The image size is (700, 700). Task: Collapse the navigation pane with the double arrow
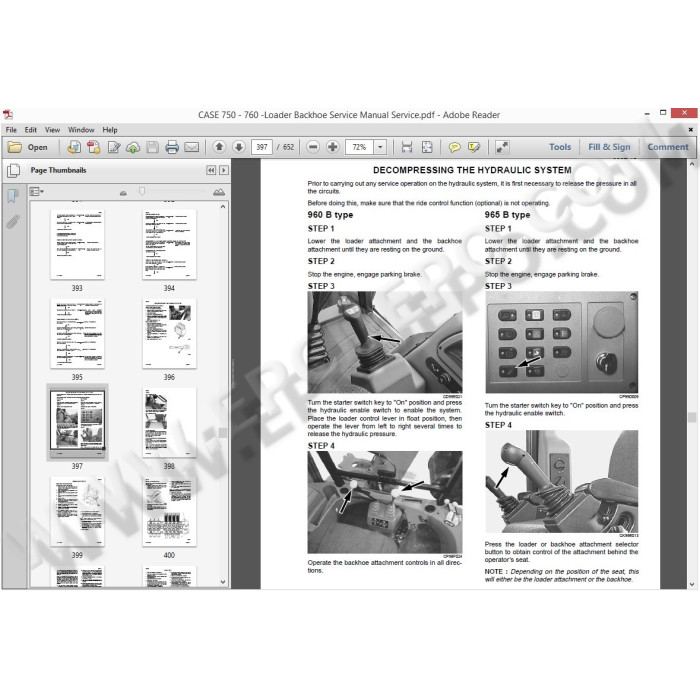click(211, 170)
